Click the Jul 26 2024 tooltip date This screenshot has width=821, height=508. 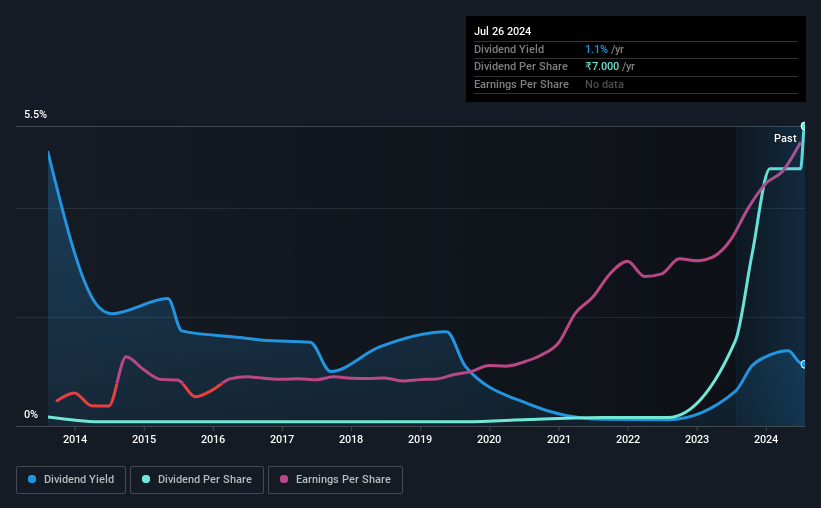502,31
